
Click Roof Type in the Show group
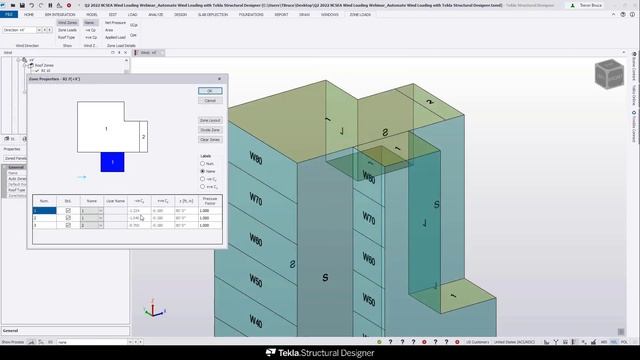coord(66,37)
